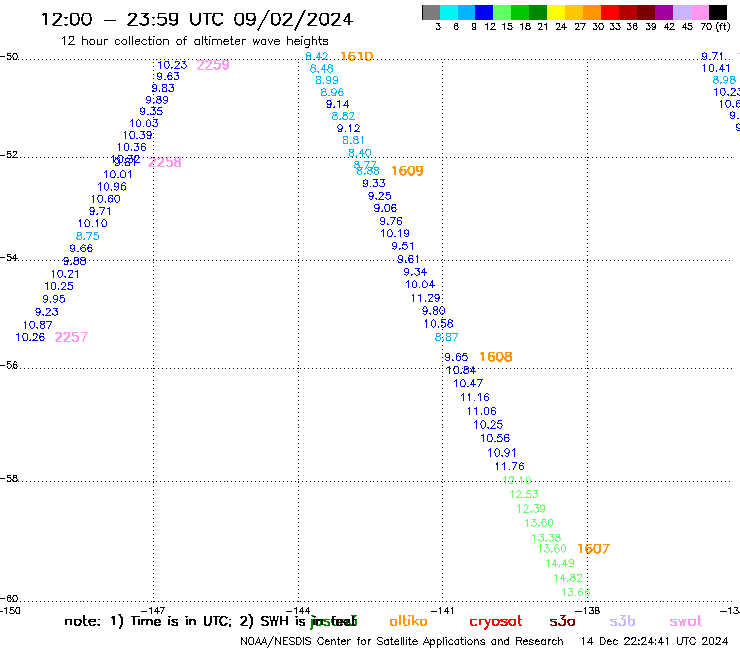Click the chart title showing the 12:00 – 23:59 UTC date range
This screenshot has height=650, width=740.
point(197,19)
